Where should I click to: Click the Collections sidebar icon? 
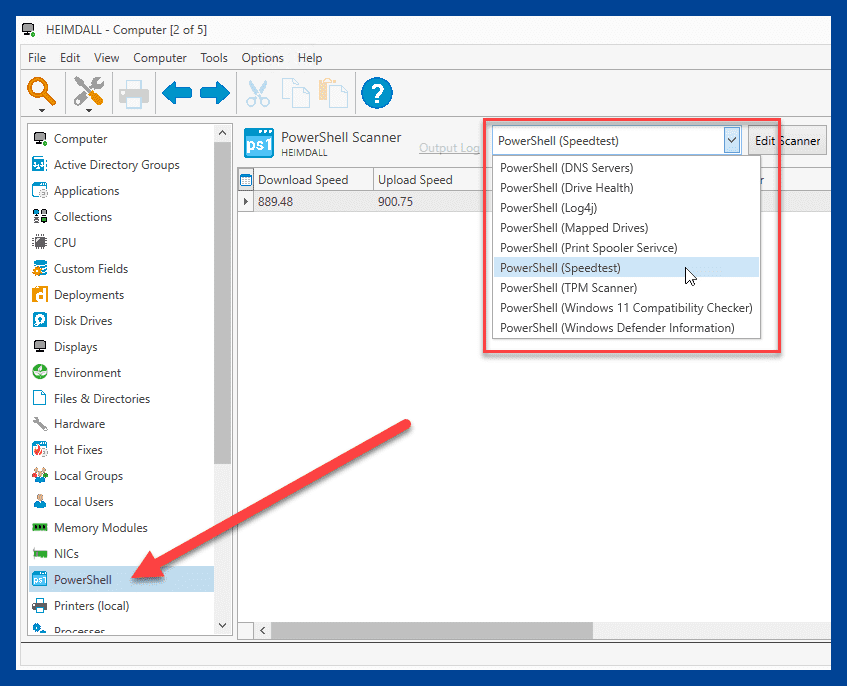coord(40,217)
